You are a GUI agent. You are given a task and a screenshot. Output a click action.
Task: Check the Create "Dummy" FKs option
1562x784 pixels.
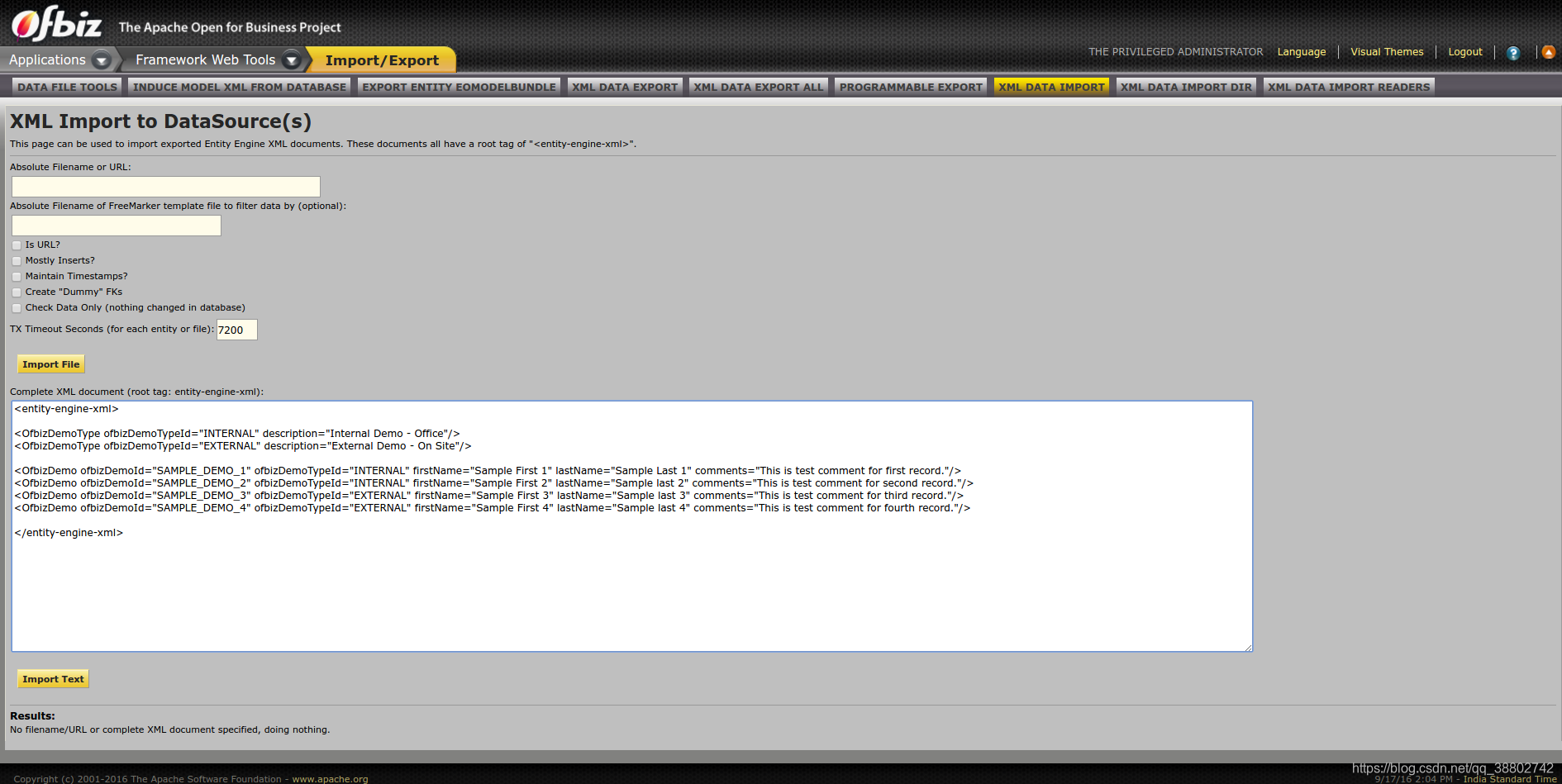click(17, 292)
